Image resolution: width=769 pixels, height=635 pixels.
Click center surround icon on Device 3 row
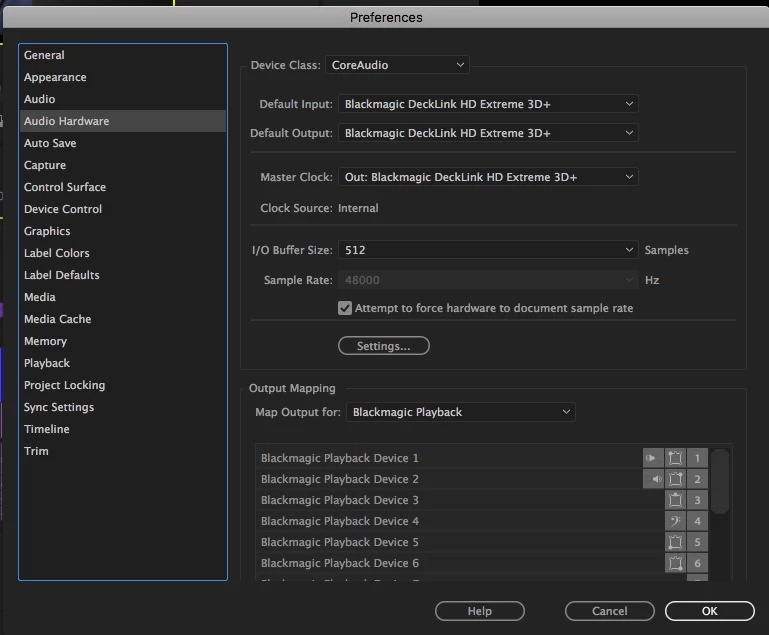tap(675, 500)
